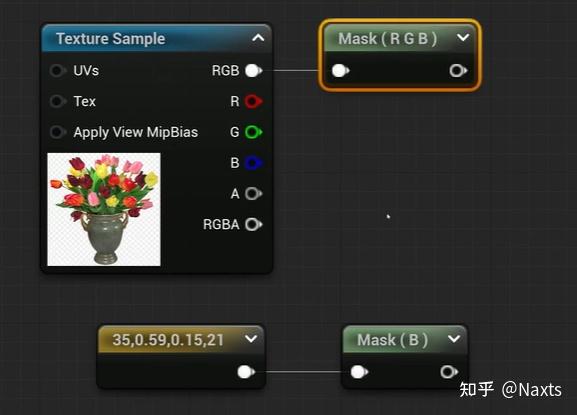
Task: Click the Mask (R G B) output pin
Action: (458, 71)
